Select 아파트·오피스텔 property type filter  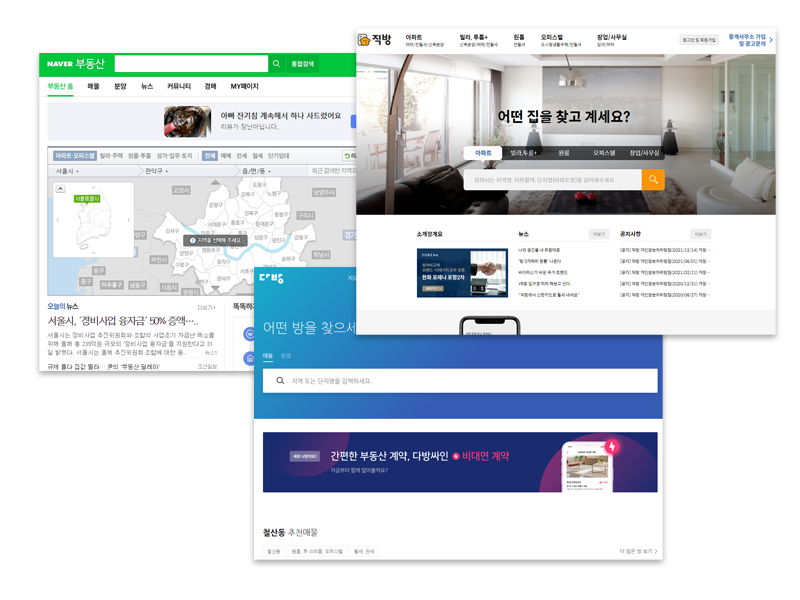pos(74,156)
